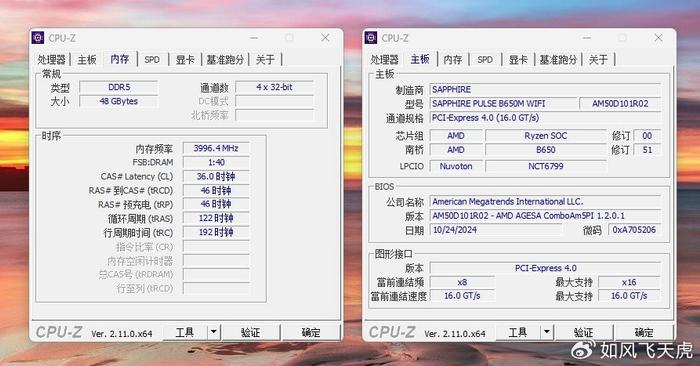Viewport: 700px width, 366px height.
Task: Click the BIOS date 10/24/2024 field
Action: (496, 230)
